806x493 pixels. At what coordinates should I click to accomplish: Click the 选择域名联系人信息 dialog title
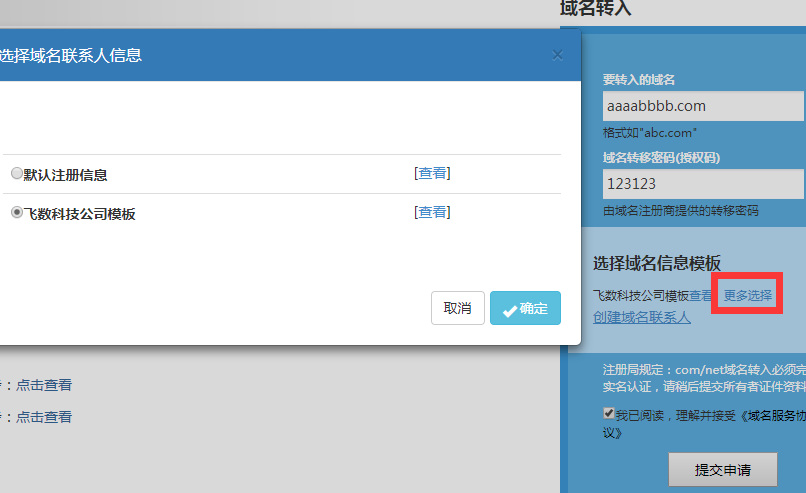70,55
